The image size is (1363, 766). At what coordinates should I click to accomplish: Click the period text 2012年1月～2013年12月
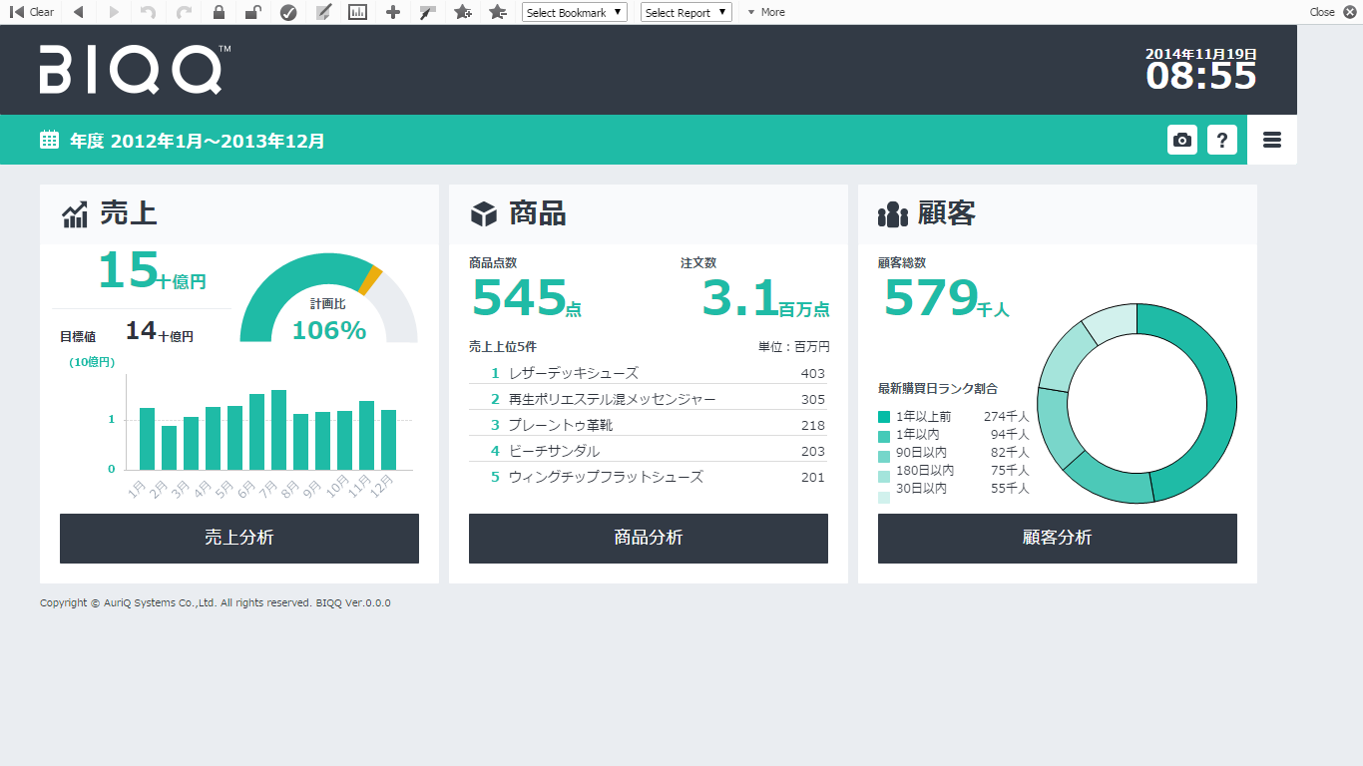[x=217, y=141]
